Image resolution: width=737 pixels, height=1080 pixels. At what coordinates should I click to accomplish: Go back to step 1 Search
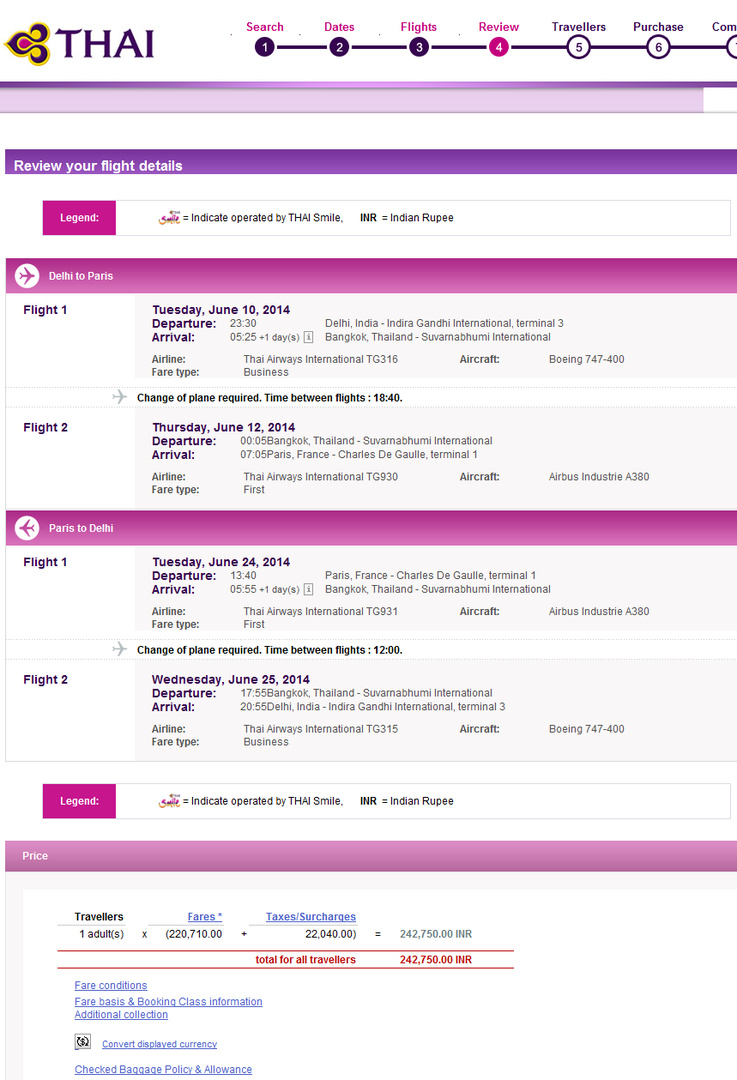pos(264,46)
